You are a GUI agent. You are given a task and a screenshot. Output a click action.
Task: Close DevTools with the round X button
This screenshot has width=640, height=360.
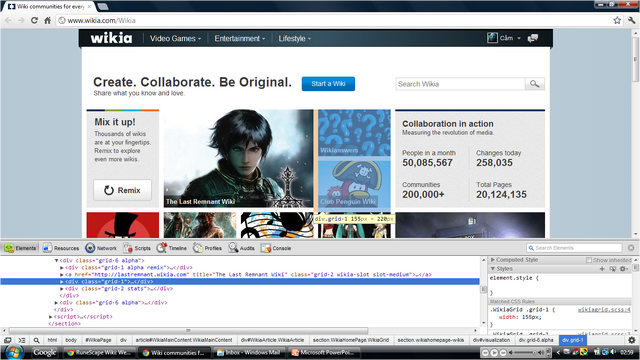tap(631, 248)
